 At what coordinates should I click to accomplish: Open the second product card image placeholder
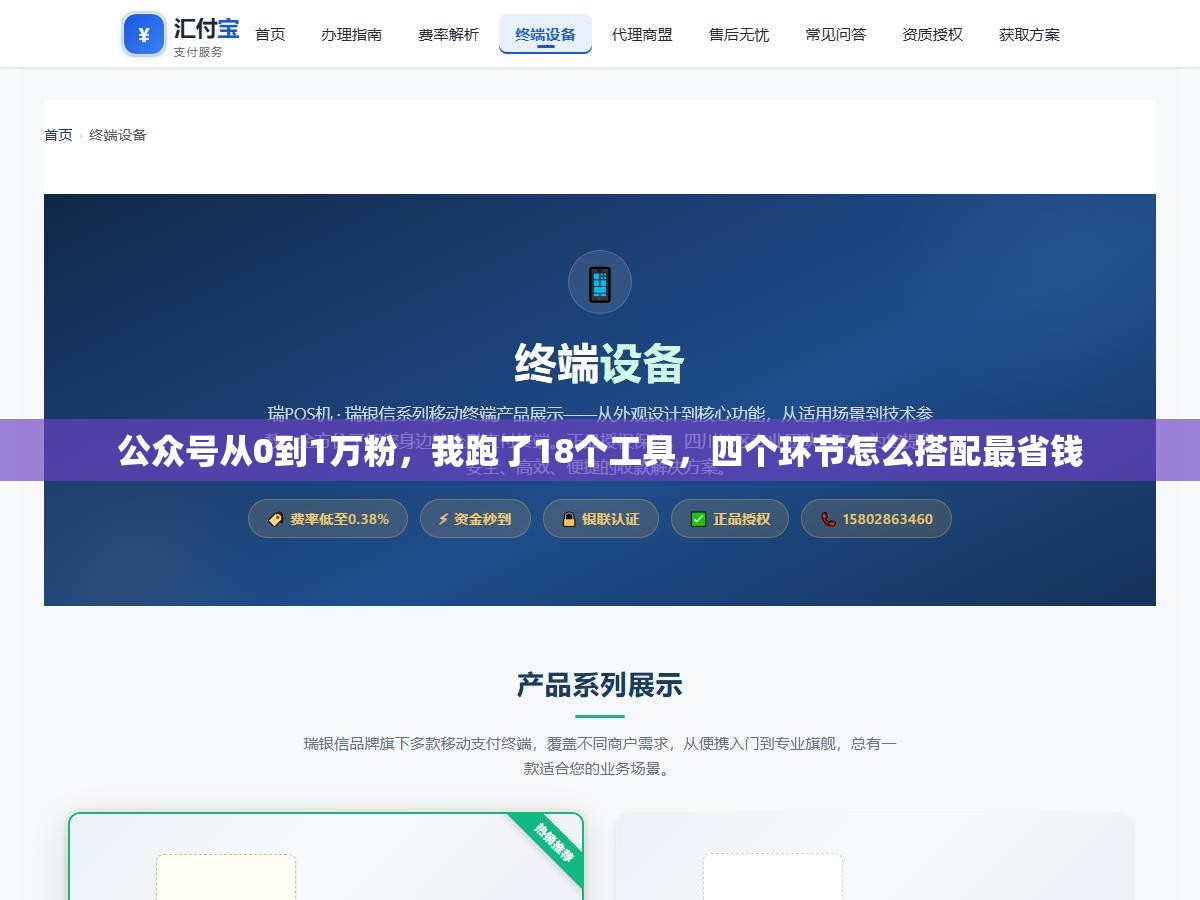point(773,877)
